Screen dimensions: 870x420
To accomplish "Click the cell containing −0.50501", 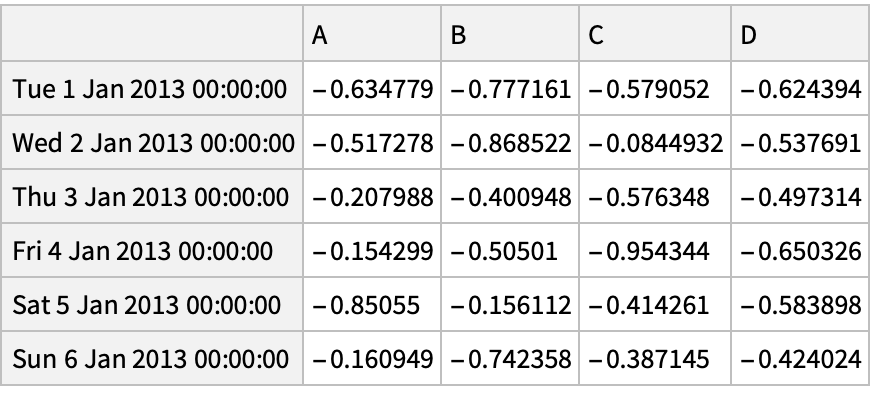I will click(511, 250).
